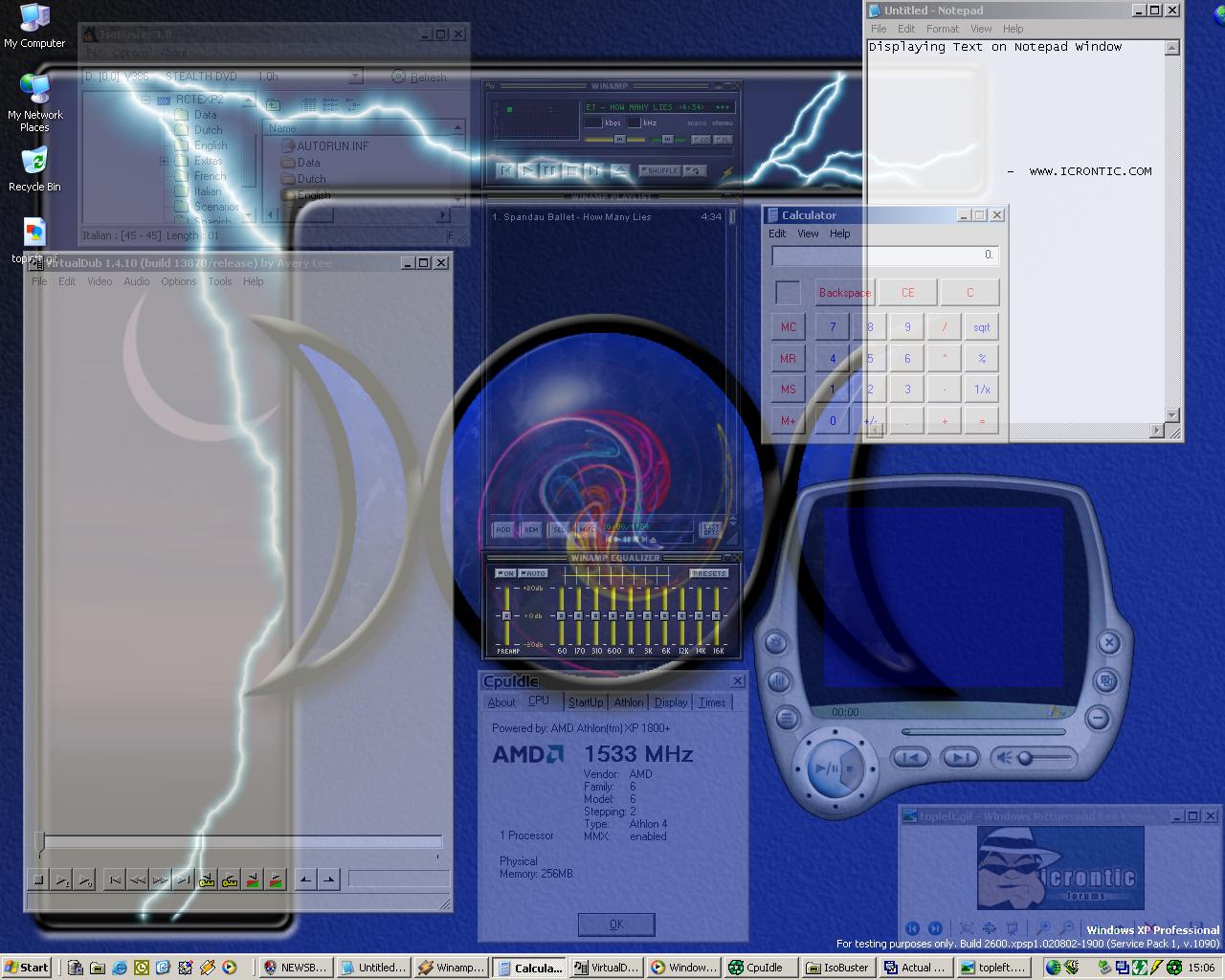This screenshot has height=980, width=1225.
Task: Open Video menu in VirtualDub
Action: tap(100, 281)
